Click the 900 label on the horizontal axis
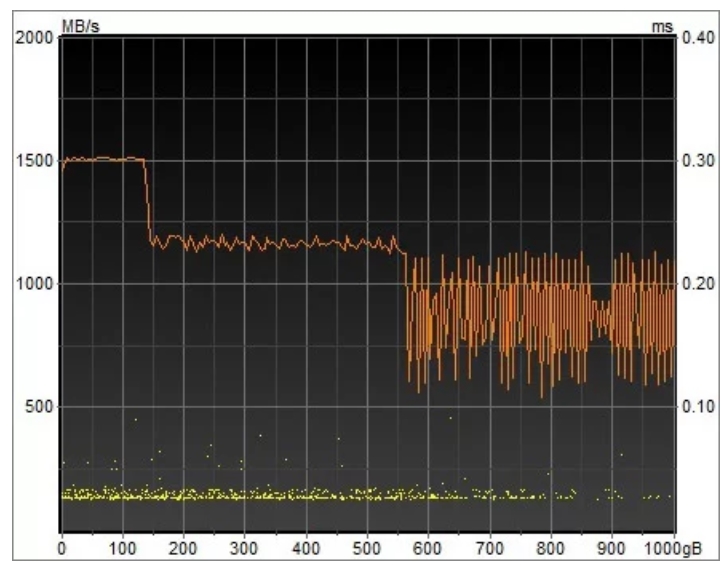727x573 pixels. pyautogui.click(x=611, y=548)
